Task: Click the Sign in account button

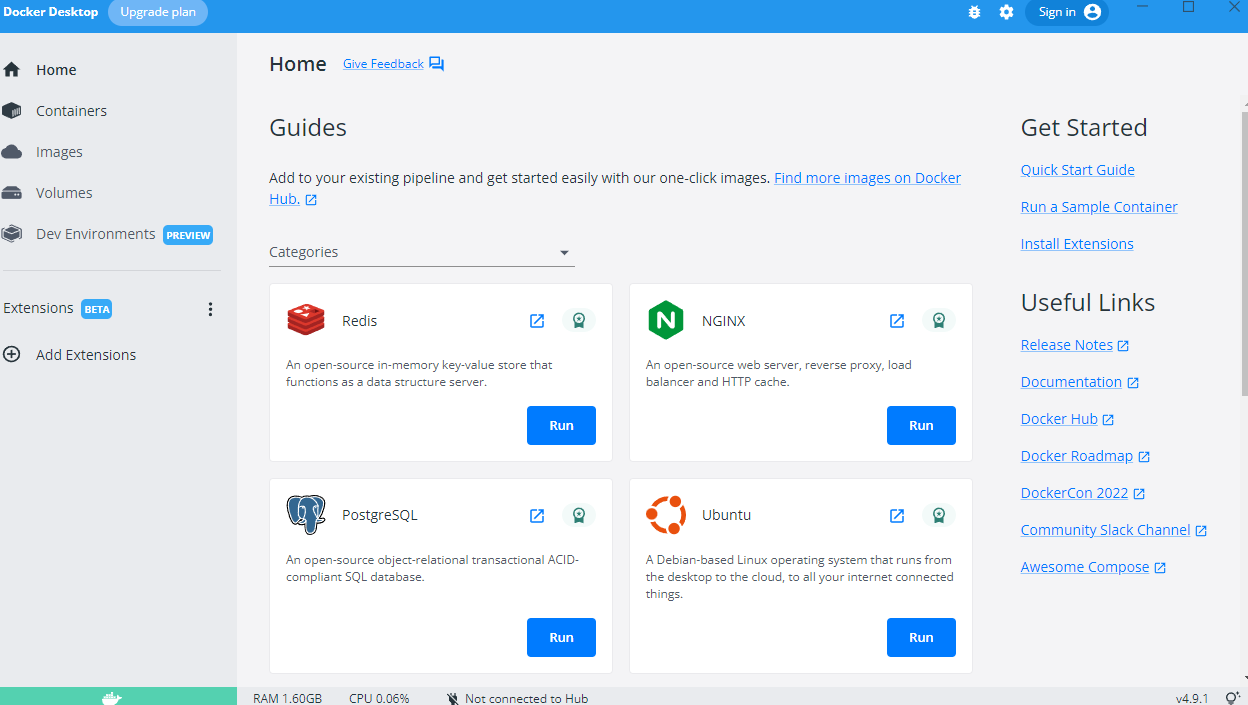Action: (1067, 12)
